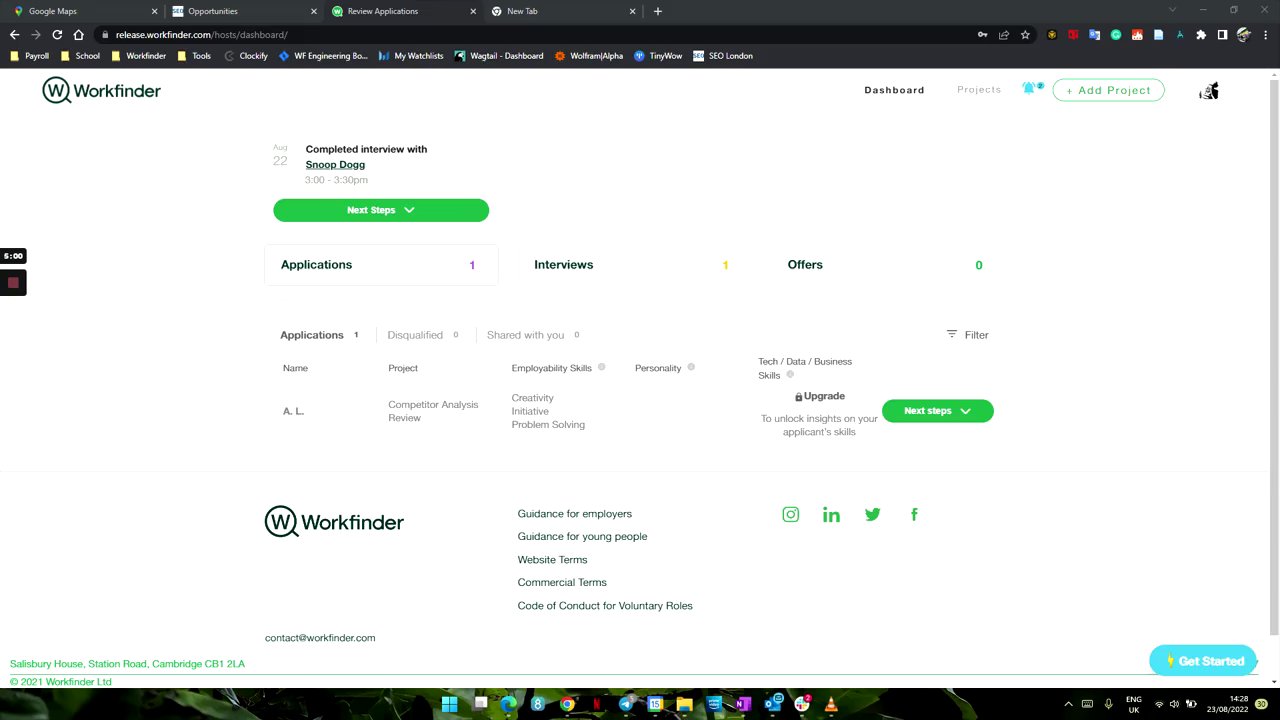This screenshot has width=1280, height=720.
Task: Open the Website Terms link
Action: tap(552, 559)
